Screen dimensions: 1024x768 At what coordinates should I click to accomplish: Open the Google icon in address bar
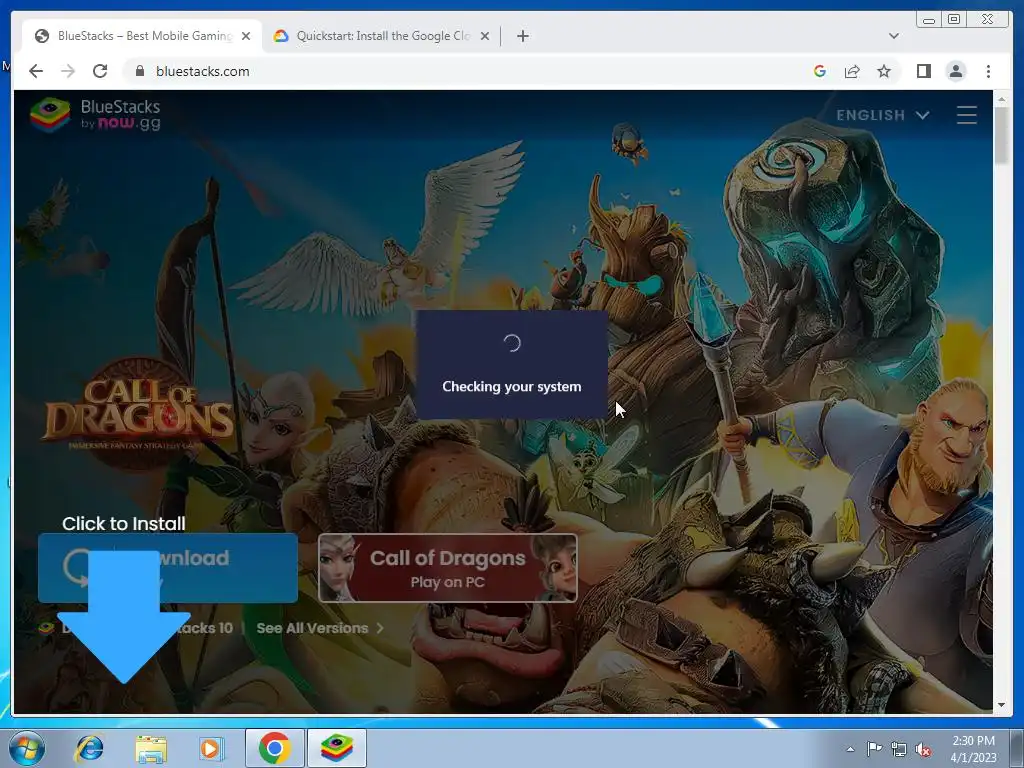click(820, 71)
